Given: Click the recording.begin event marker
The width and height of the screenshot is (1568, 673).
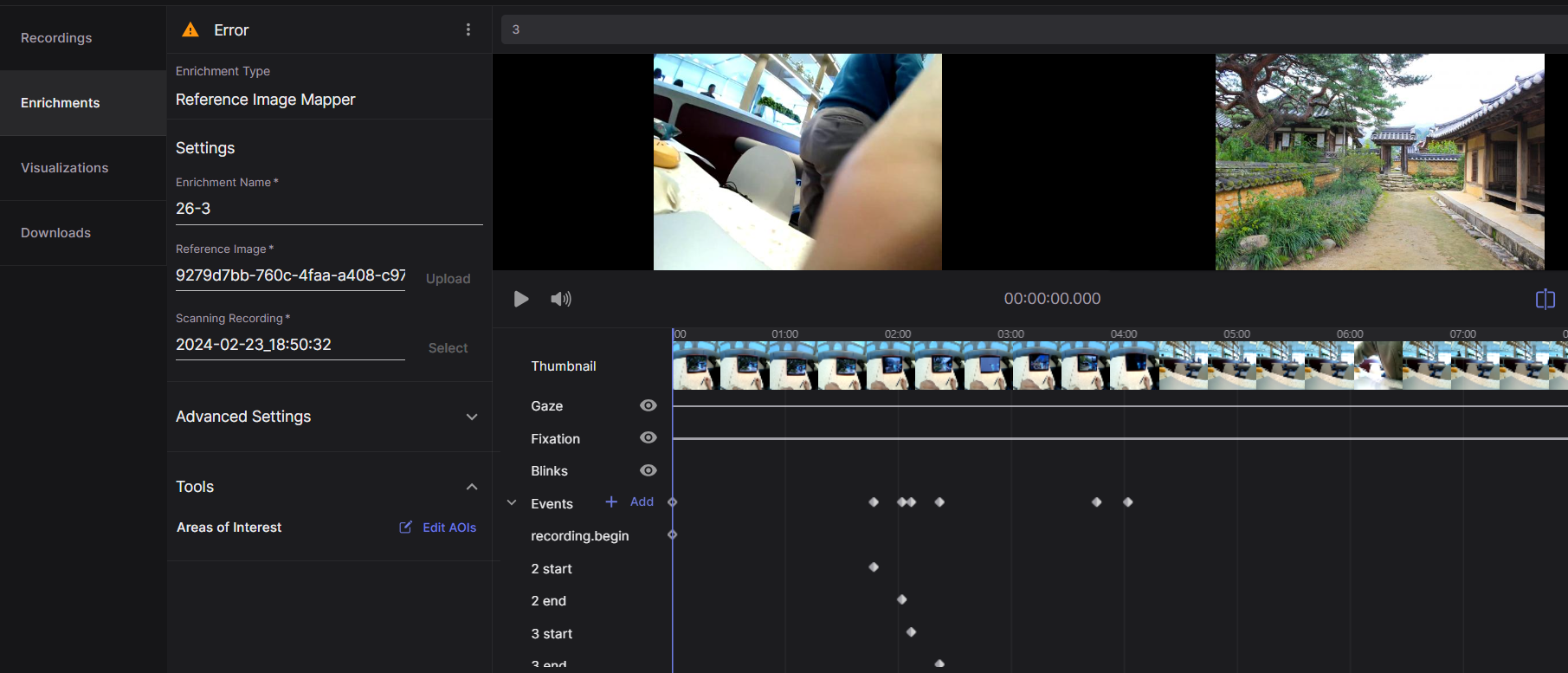Looking at the screenshot, I should (x=673, y=535).
